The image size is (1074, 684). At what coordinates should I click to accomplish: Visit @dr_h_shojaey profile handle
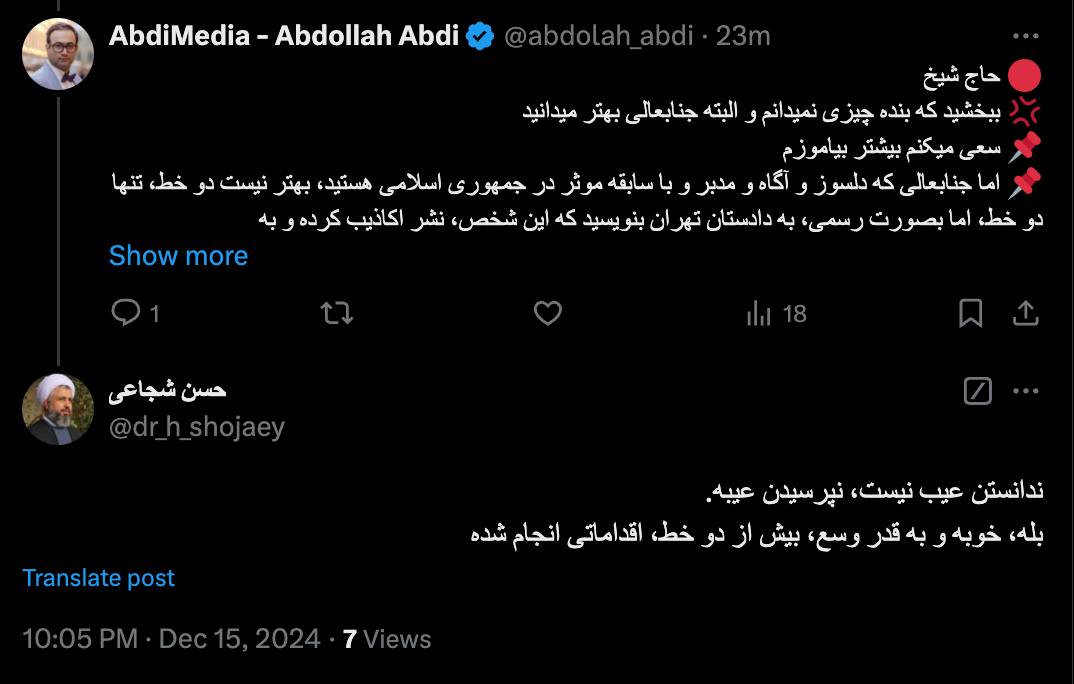click(x=197, y=427)
